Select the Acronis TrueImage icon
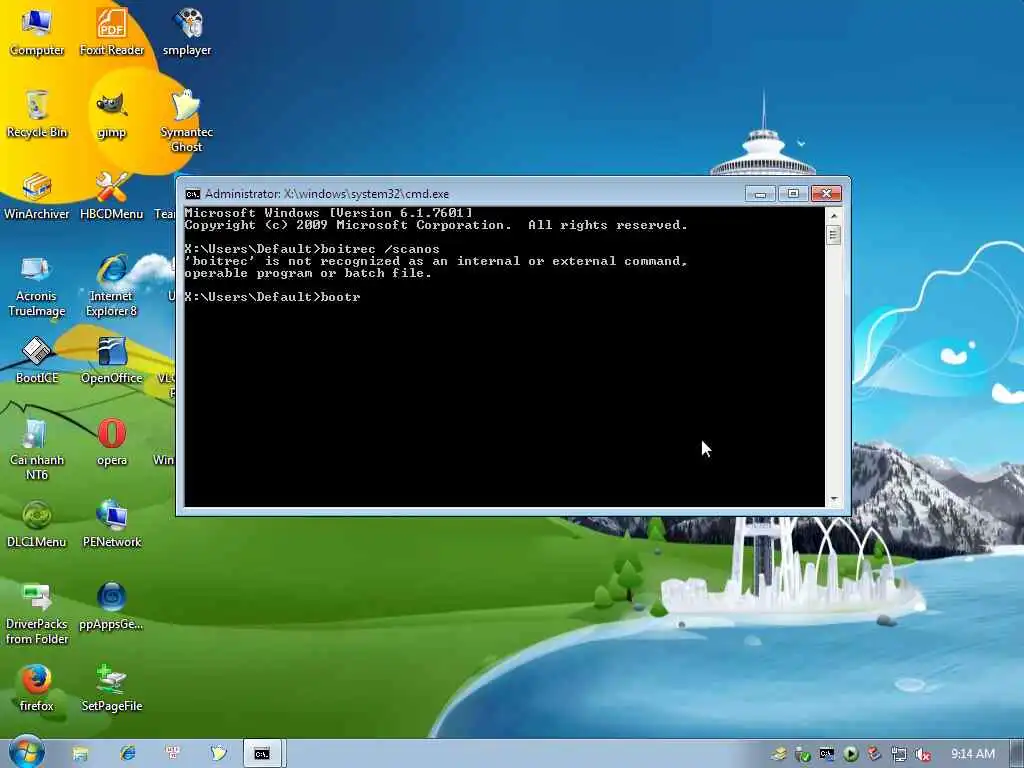Viewport: 1024px width, 768px height. click(37, 285)
